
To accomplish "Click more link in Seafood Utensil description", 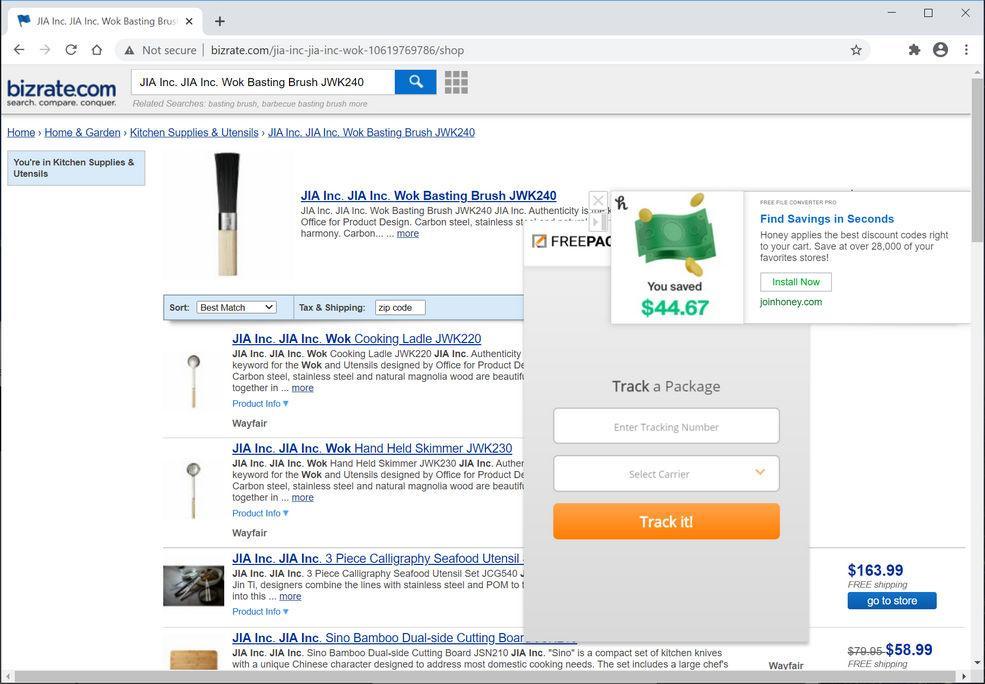I will (290, 597).
